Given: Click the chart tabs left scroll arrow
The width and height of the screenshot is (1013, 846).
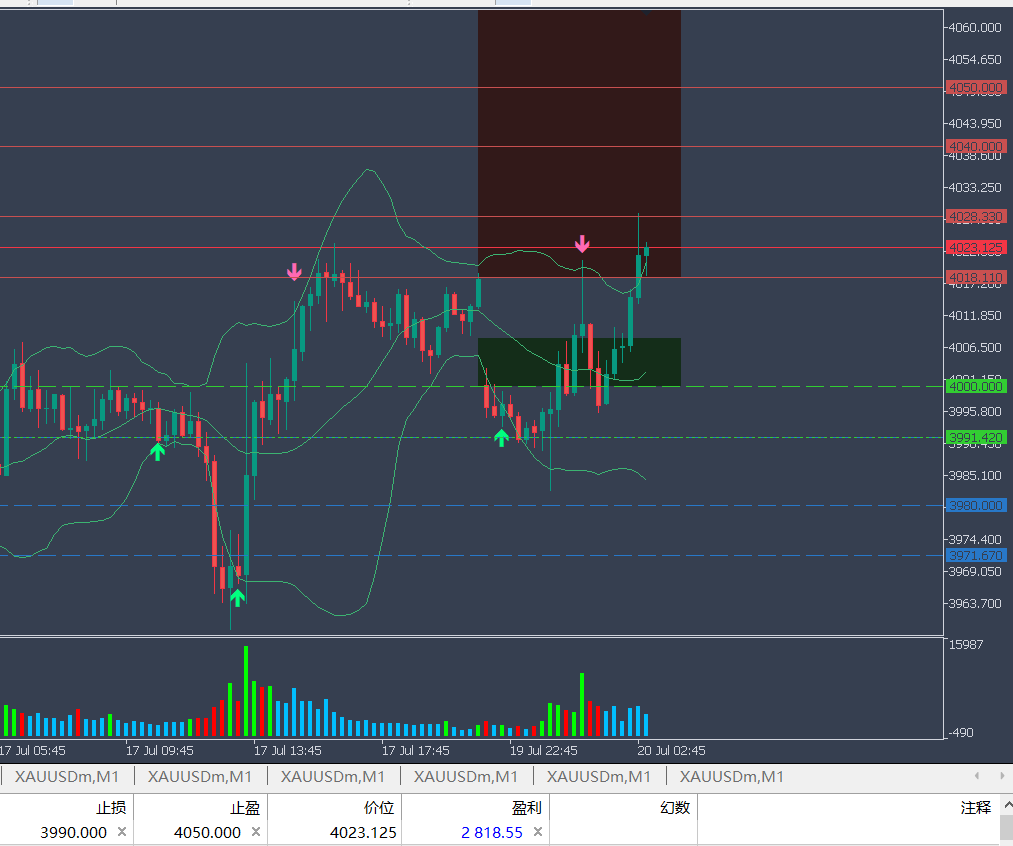Looking at the screenshot, I should click(x=977, y=776).
